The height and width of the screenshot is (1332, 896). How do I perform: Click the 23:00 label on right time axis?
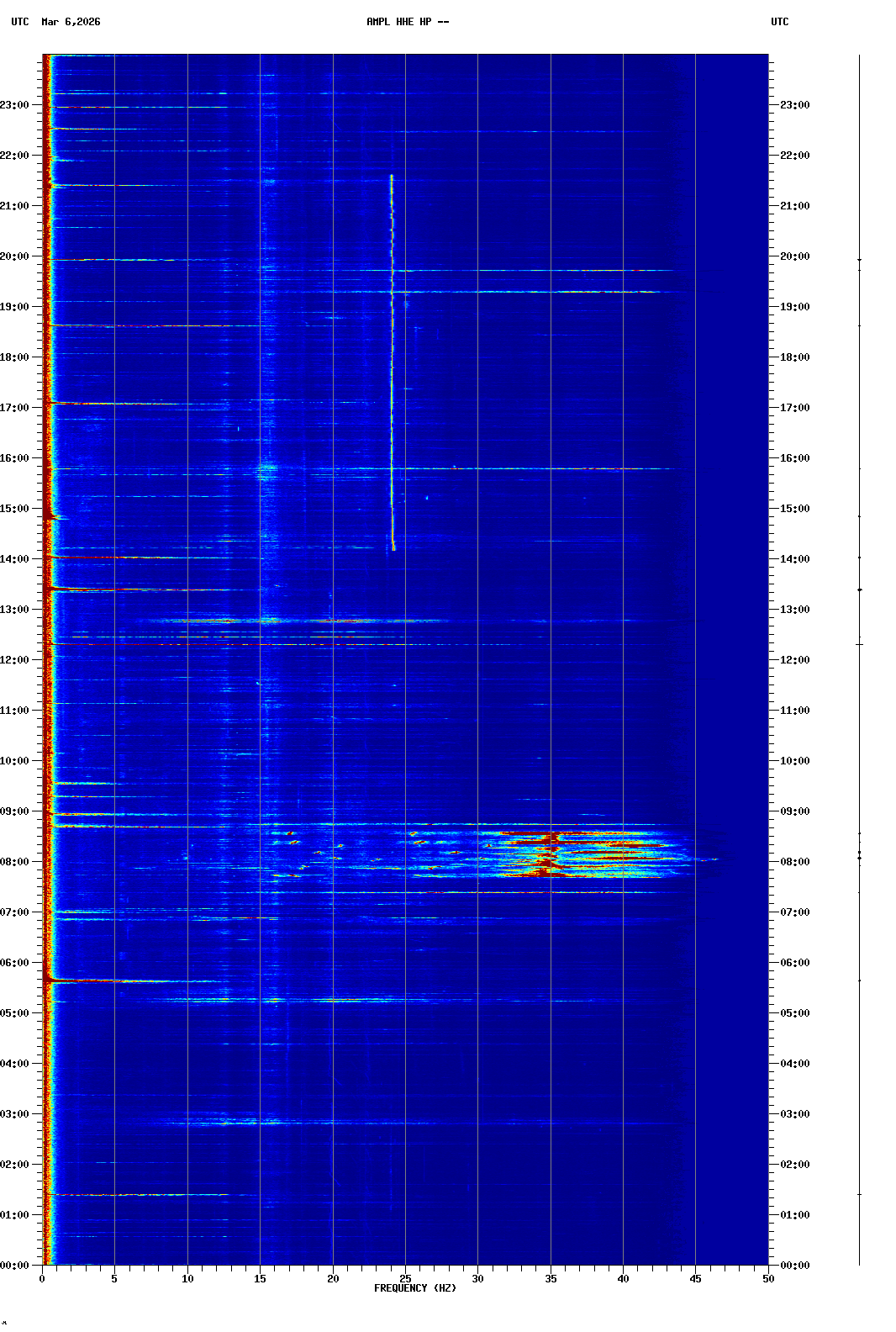pos(794,105)
